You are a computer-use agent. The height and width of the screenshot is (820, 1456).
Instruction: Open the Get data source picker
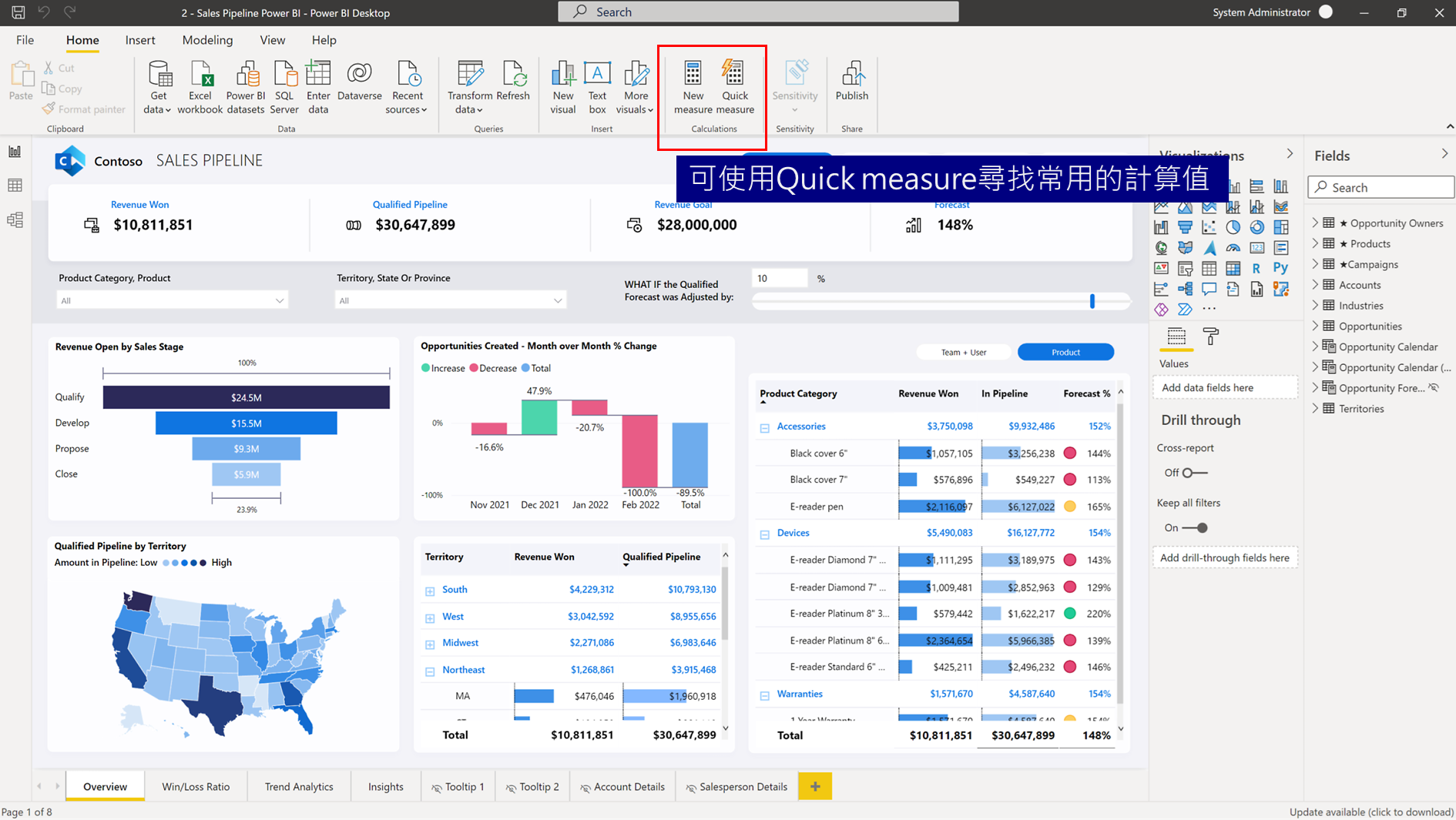click(158, 88)
